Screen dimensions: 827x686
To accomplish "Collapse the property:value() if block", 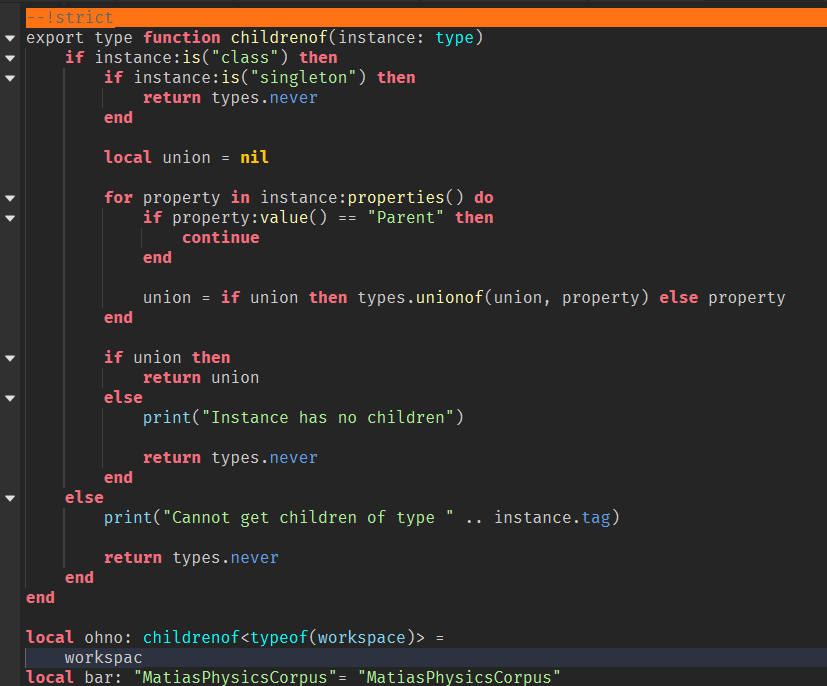I will (9, 218).
